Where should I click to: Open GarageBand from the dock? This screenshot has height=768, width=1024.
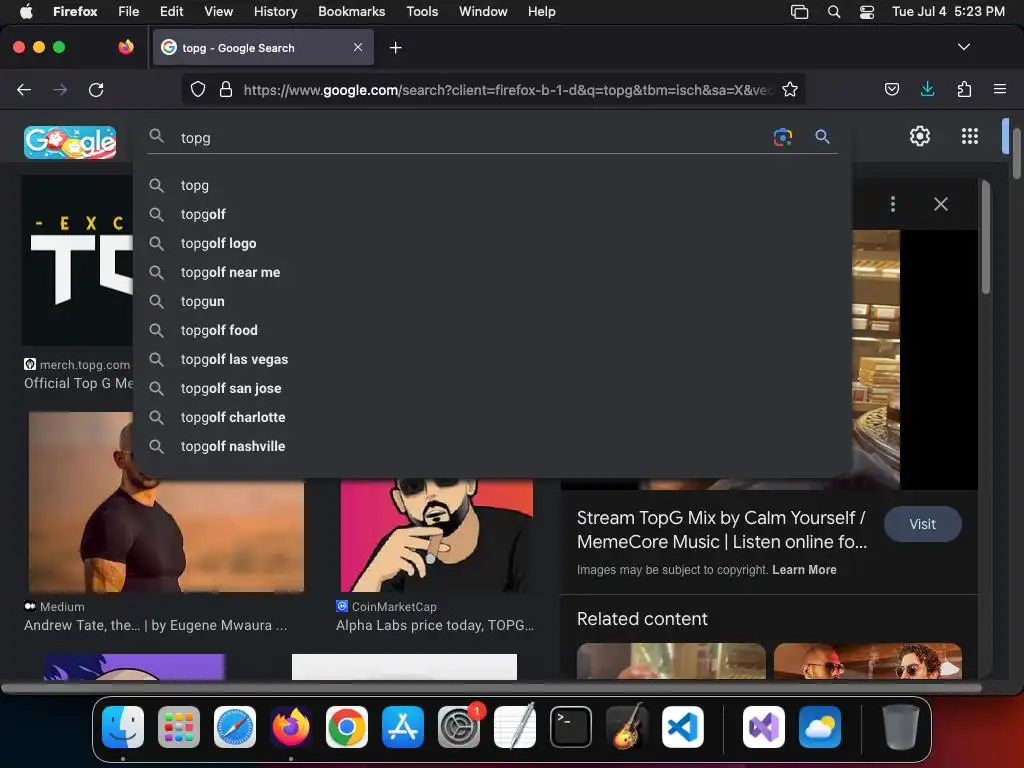(627, 727)
